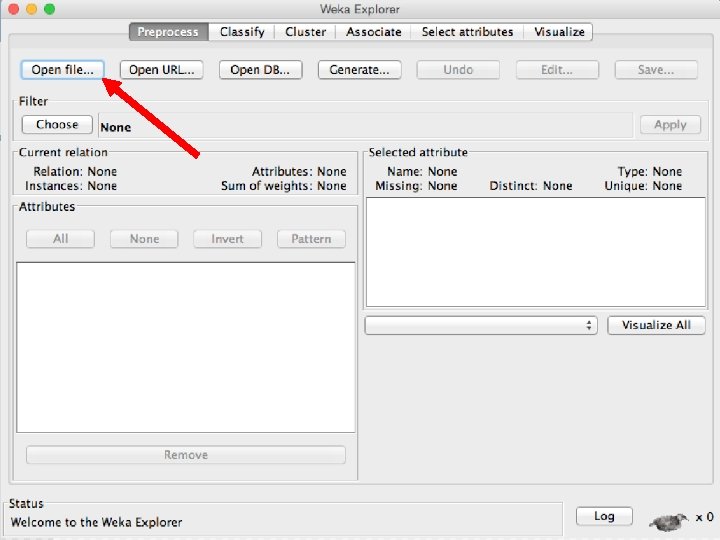Click the Pattern button

click(311, 239)
